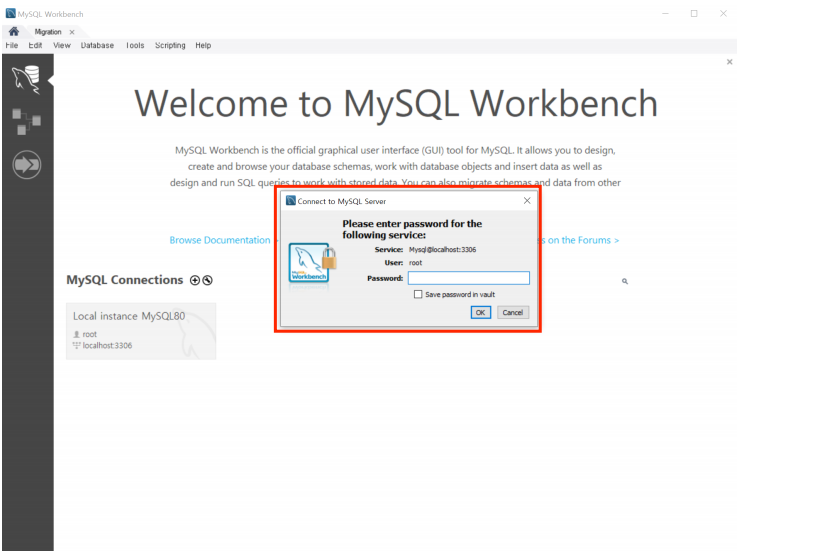Close the Migration tab
Viewport: 814px width, 551px height.
point(72,32)
